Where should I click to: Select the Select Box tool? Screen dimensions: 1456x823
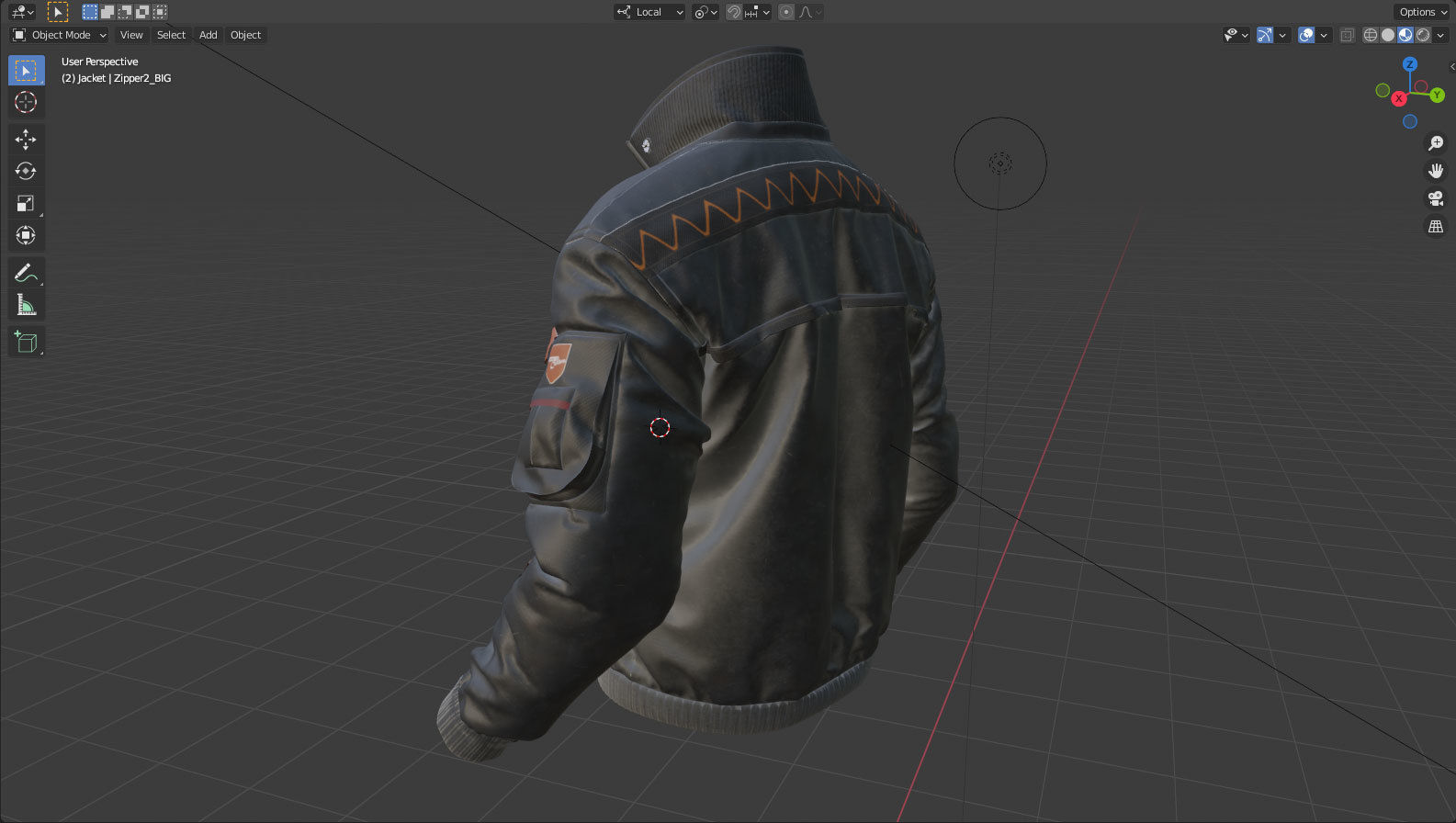click(x=26, y=70)
